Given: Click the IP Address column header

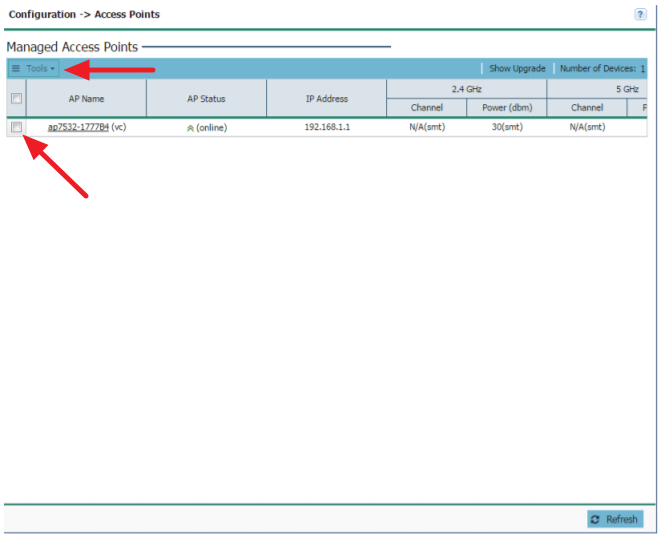Looking at the screenshot, I should pyautogui.click(x=326, y=99).
